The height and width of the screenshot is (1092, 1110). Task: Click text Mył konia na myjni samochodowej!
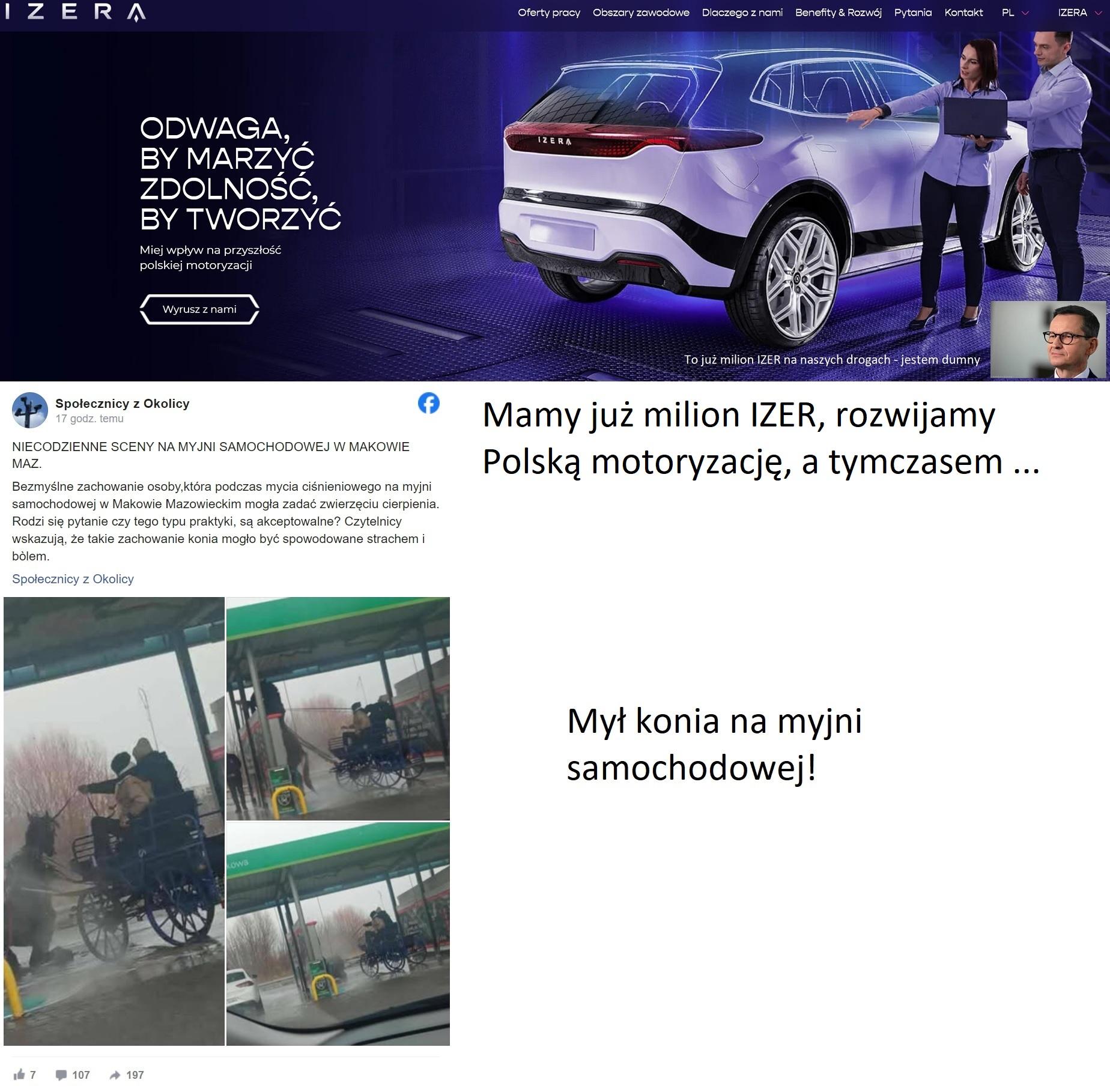tap(714, 744)
